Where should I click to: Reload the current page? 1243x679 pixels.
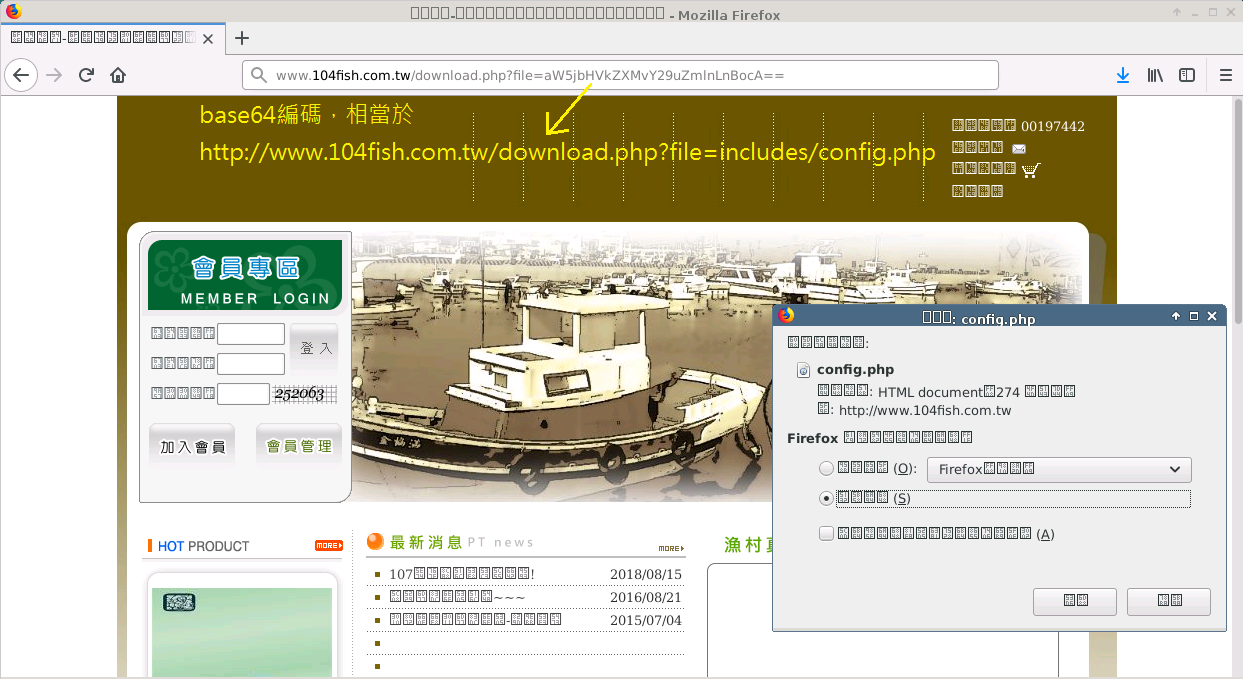click(x=86, y=75)
